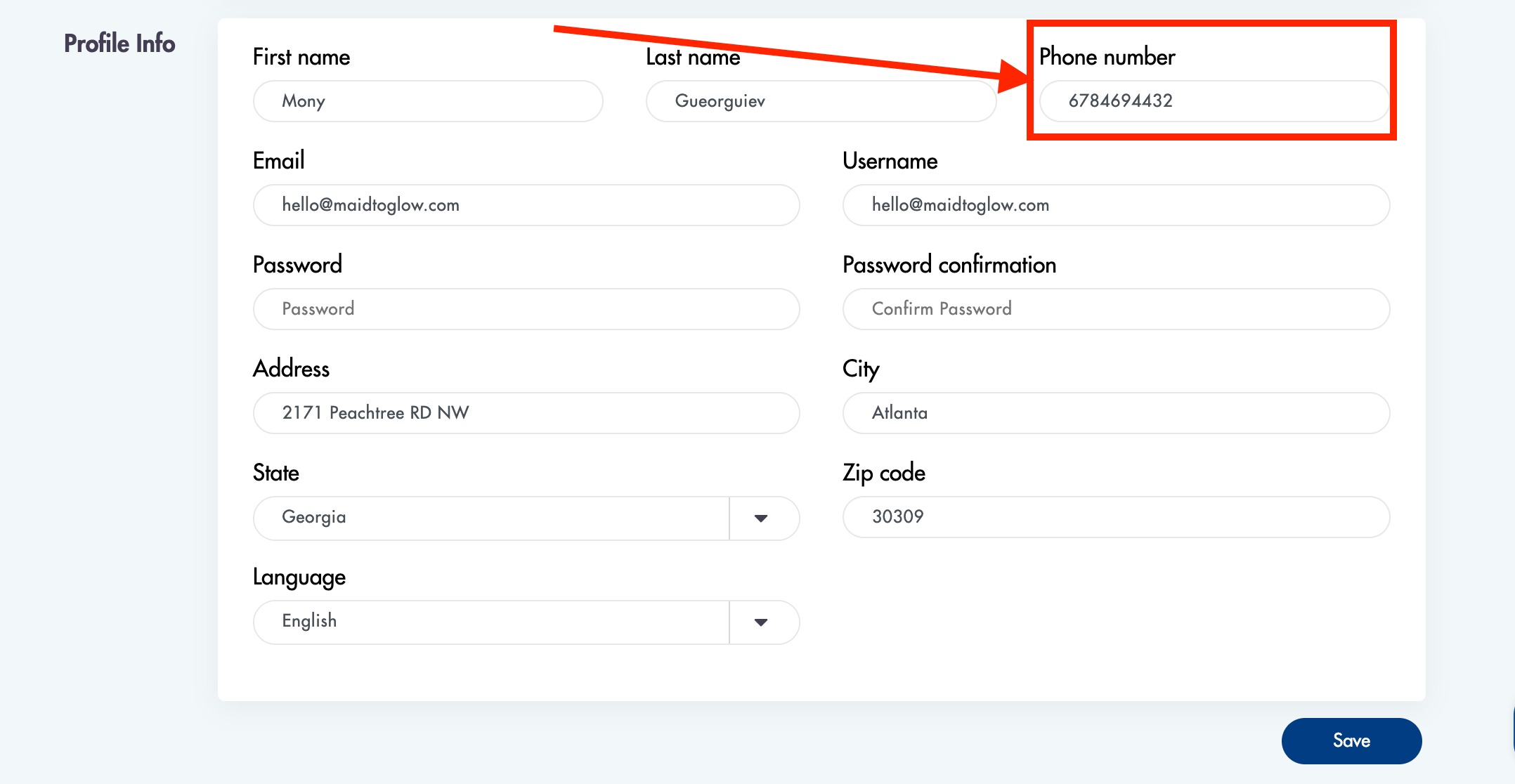Image resolution: width=1515 pixels, height=784 pixels.
Task: Click the Language label text
Action: pyautogui.click(x=299, y=577)
